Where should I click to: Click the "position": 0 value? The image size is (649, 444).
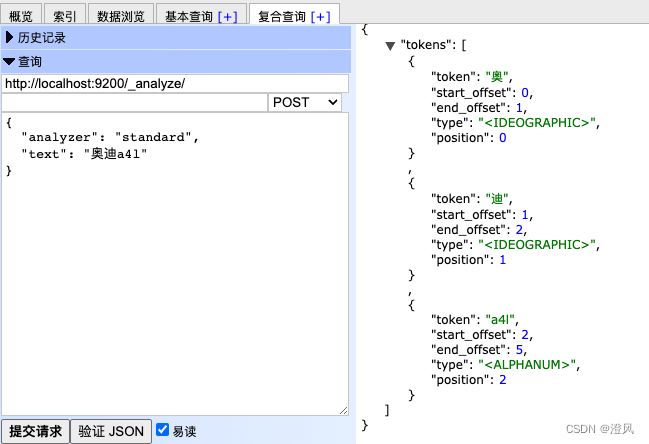pos(502,137)
